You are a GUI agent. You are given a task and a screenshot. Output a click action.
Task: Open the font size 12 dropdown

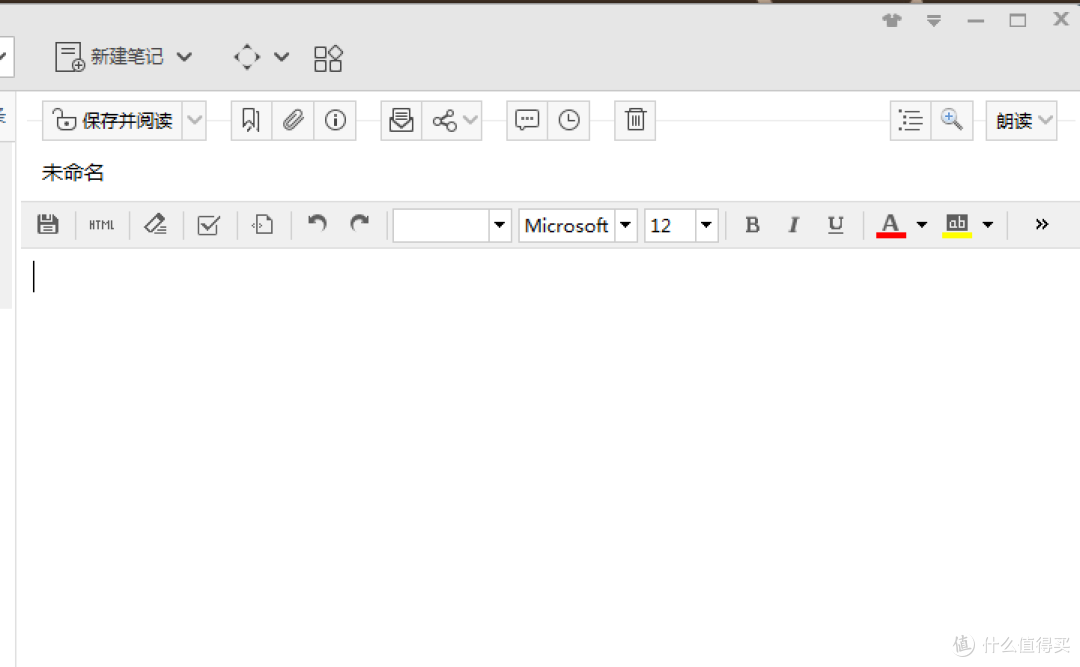(x=706, y=225)
